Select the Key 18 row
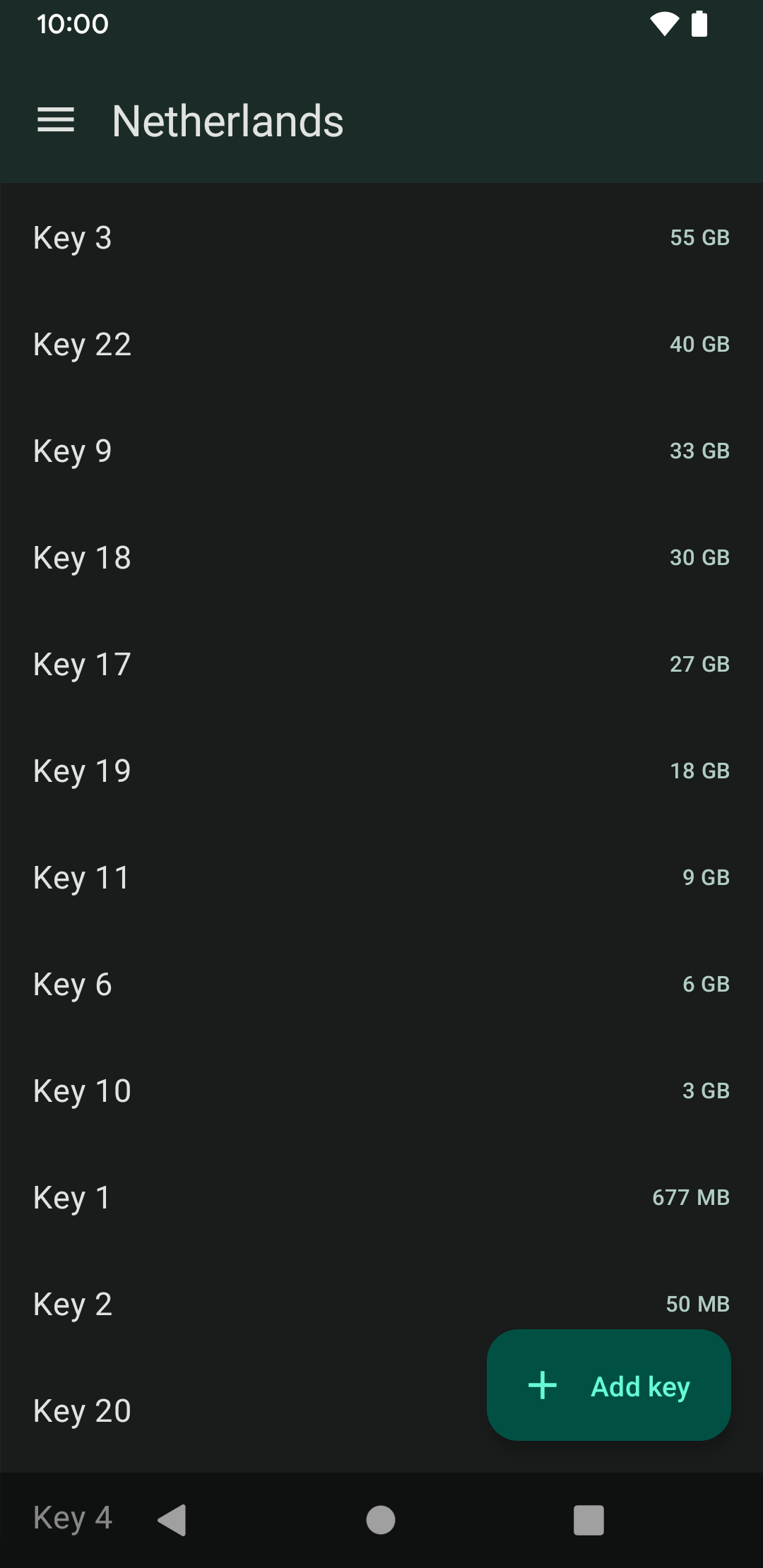The width and height of the screenshot is (763, 1568). pyautogui.click(x=381, y=558)
